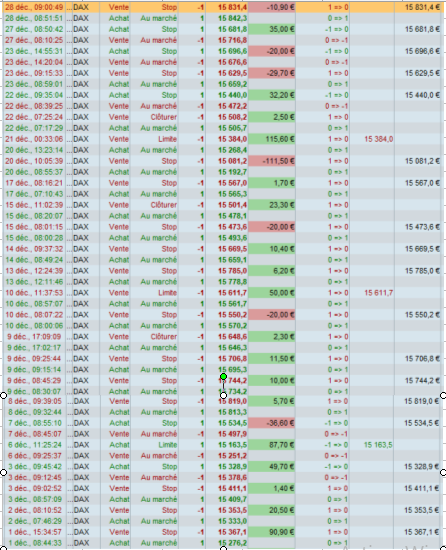
Task: Click 'Clôturer' in the 22 déc., 07:25:24 row
Action: pyautogui.click(x=164, y=117)
